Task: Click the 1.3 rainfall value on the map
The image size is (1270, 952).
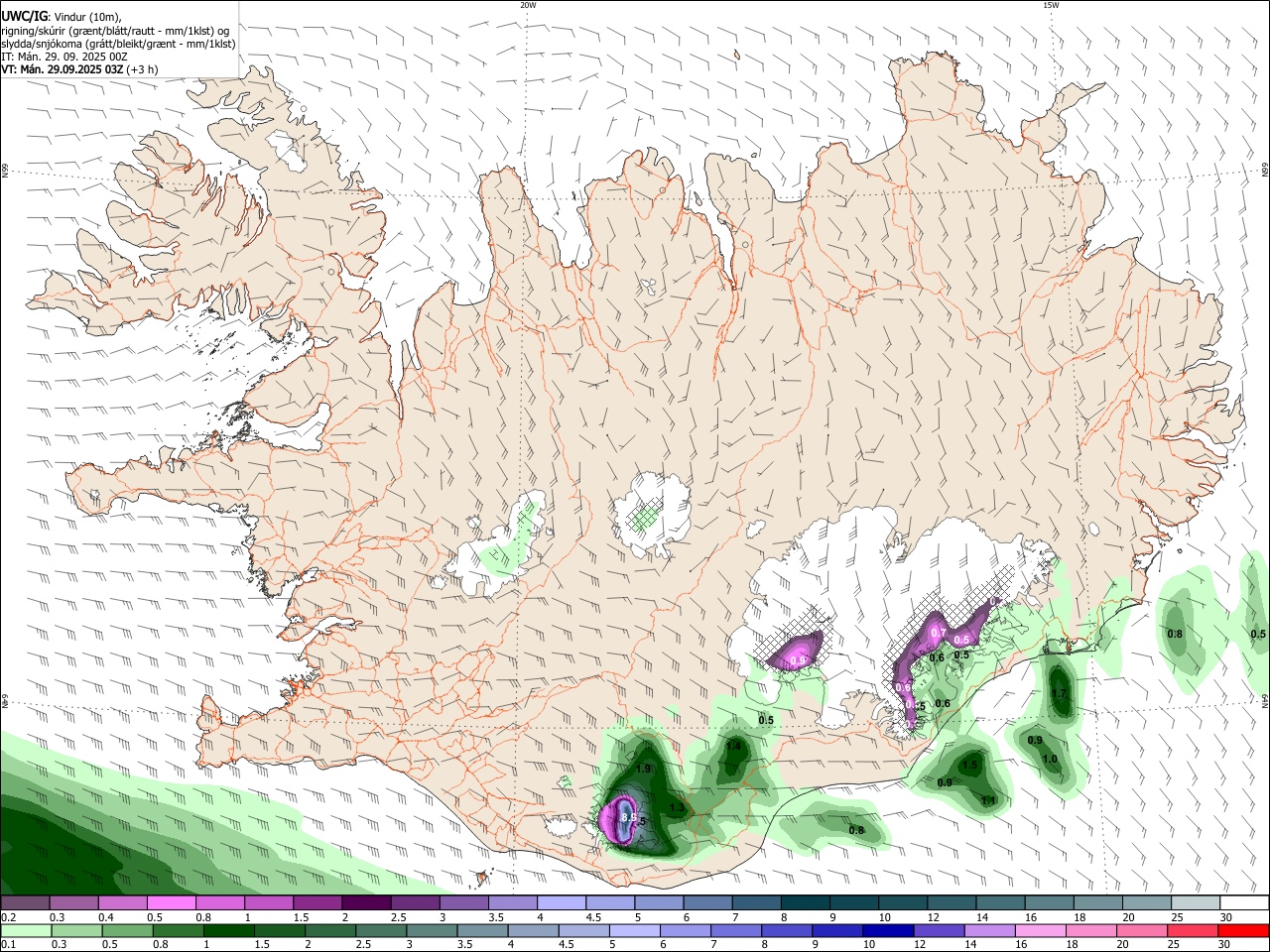Action: click(x=678, y=808)
